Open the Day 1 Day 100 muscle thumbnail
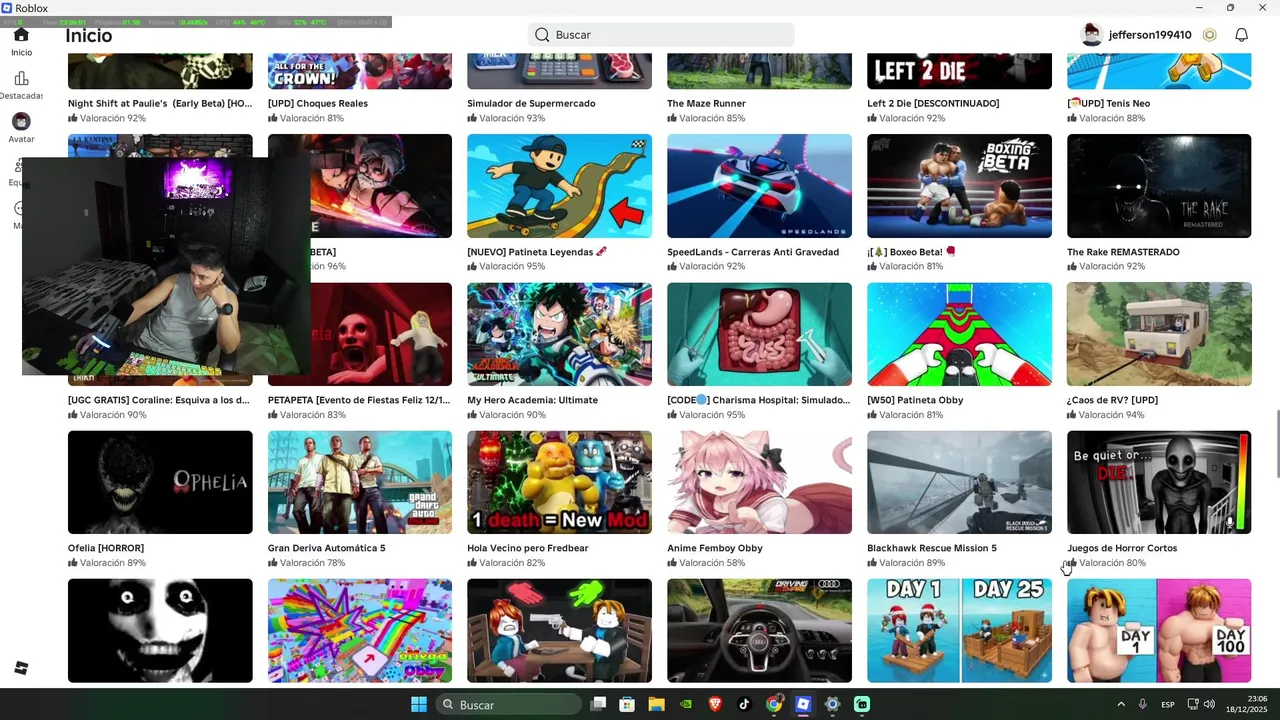Screen dimensions: 1280x720 point(1159,630)
